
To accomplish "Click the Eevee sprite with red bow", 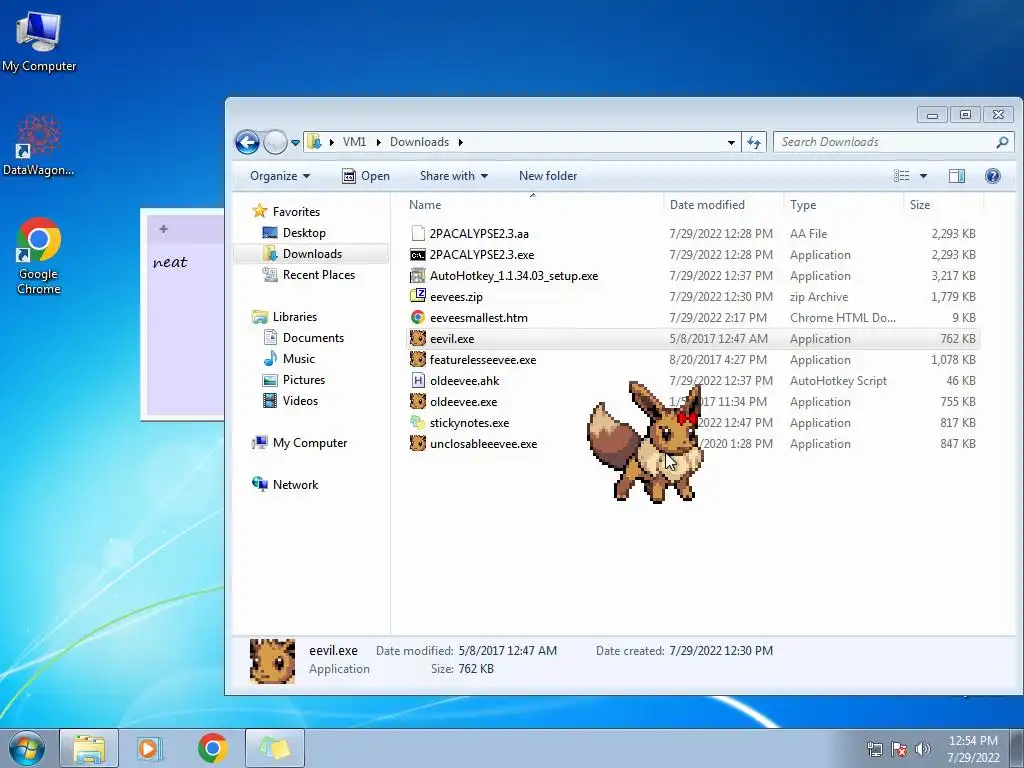I will tap(645, 441).
